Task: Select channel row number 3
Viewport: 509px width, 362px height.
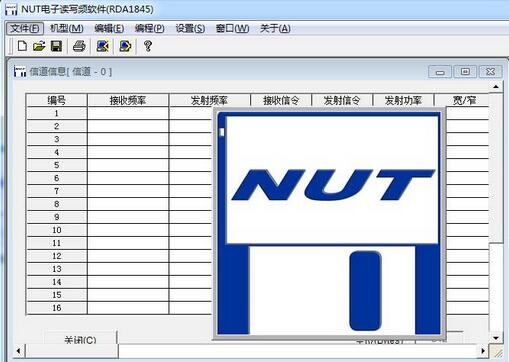Action: click(56, 139)
